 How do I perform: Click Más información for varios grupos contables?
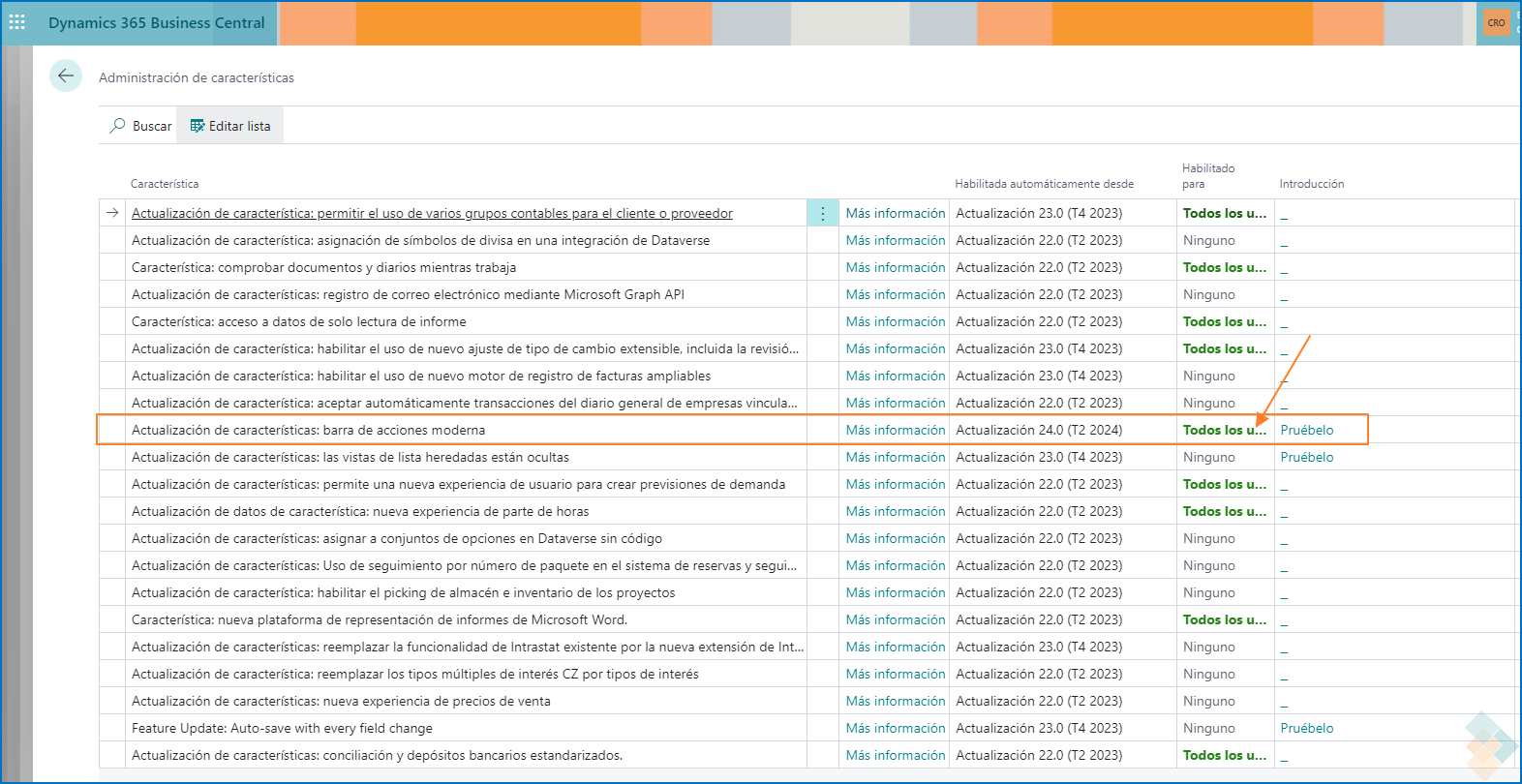pos(896,213)
